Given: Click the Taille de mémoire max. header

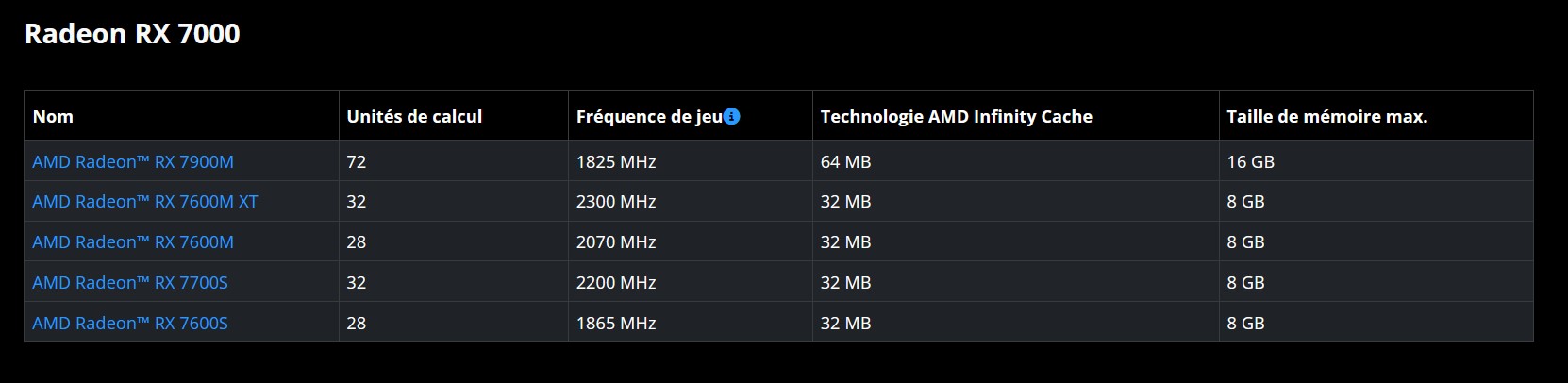Looking at the screenshot, I should [1376, 116].
